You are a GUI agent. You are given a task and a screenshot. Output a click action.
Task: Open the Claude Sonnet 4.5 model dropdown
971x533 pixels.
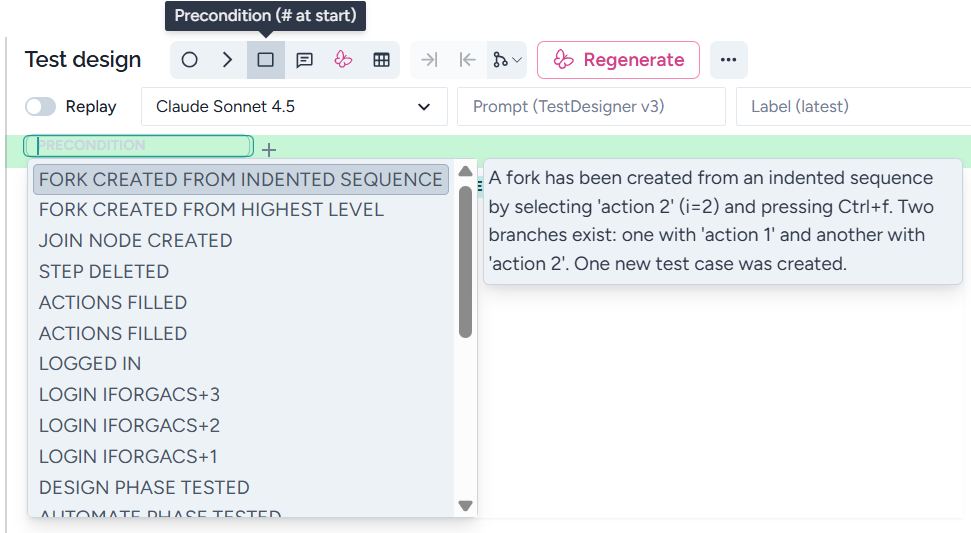coord(294,106)
